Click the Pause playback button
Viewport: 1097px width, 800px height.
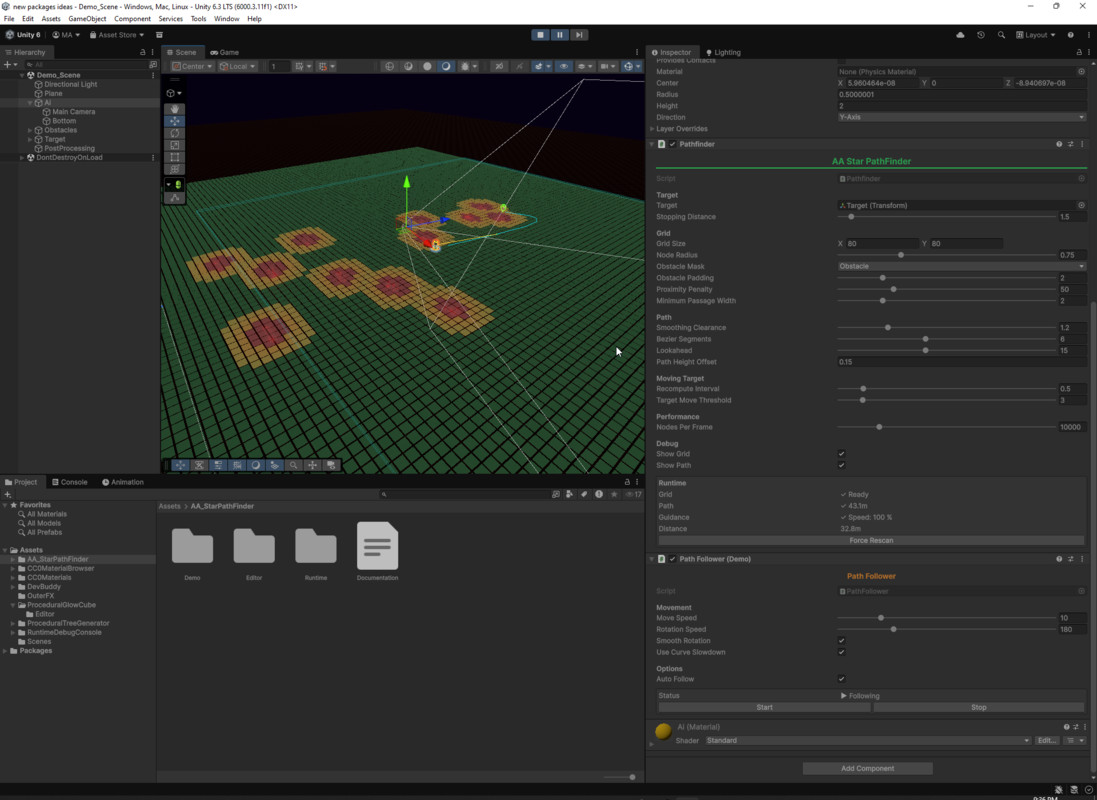(560, 34)
